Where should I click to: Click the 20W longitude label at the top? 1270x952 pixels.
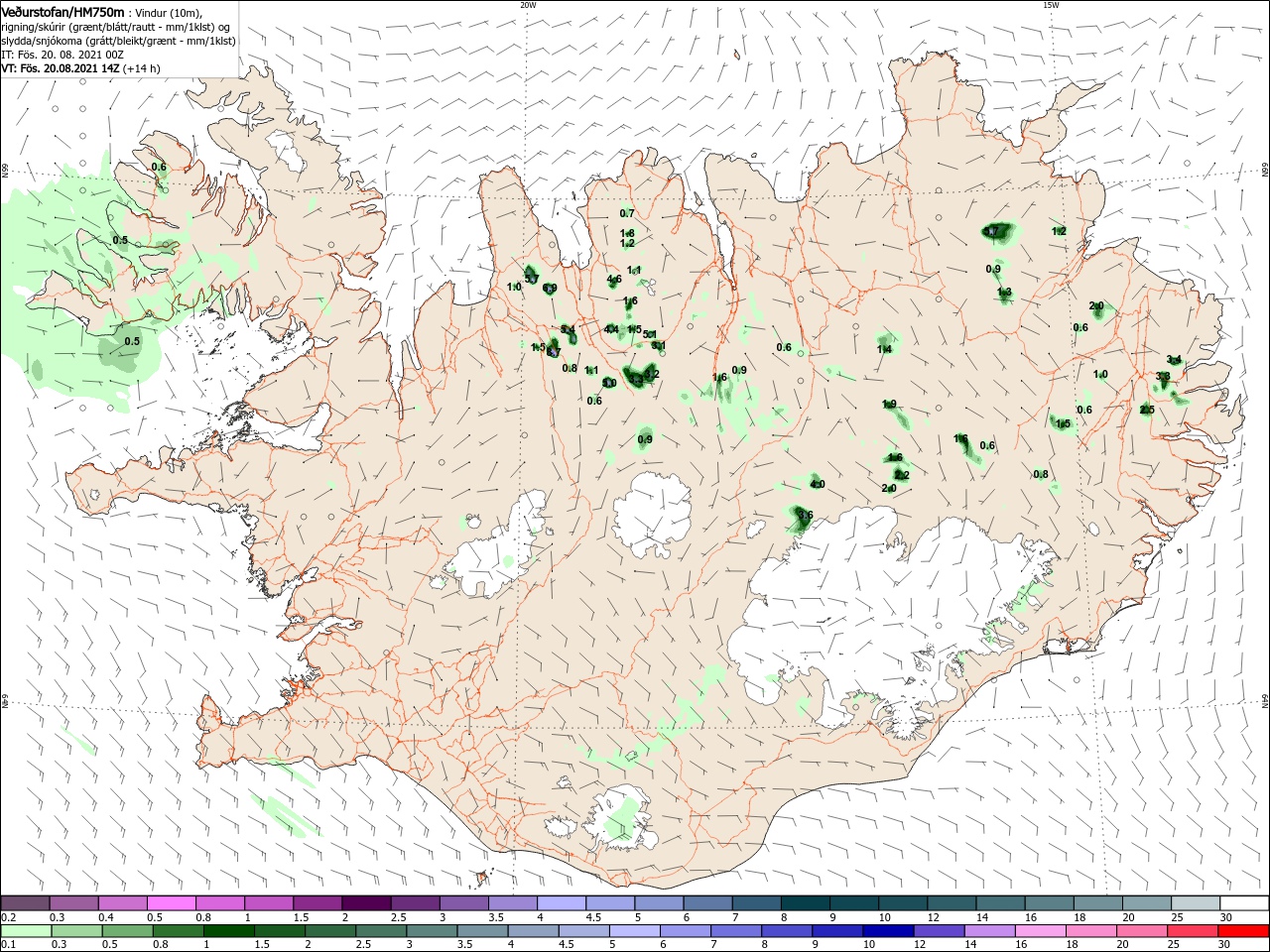(x=528, y=5)
